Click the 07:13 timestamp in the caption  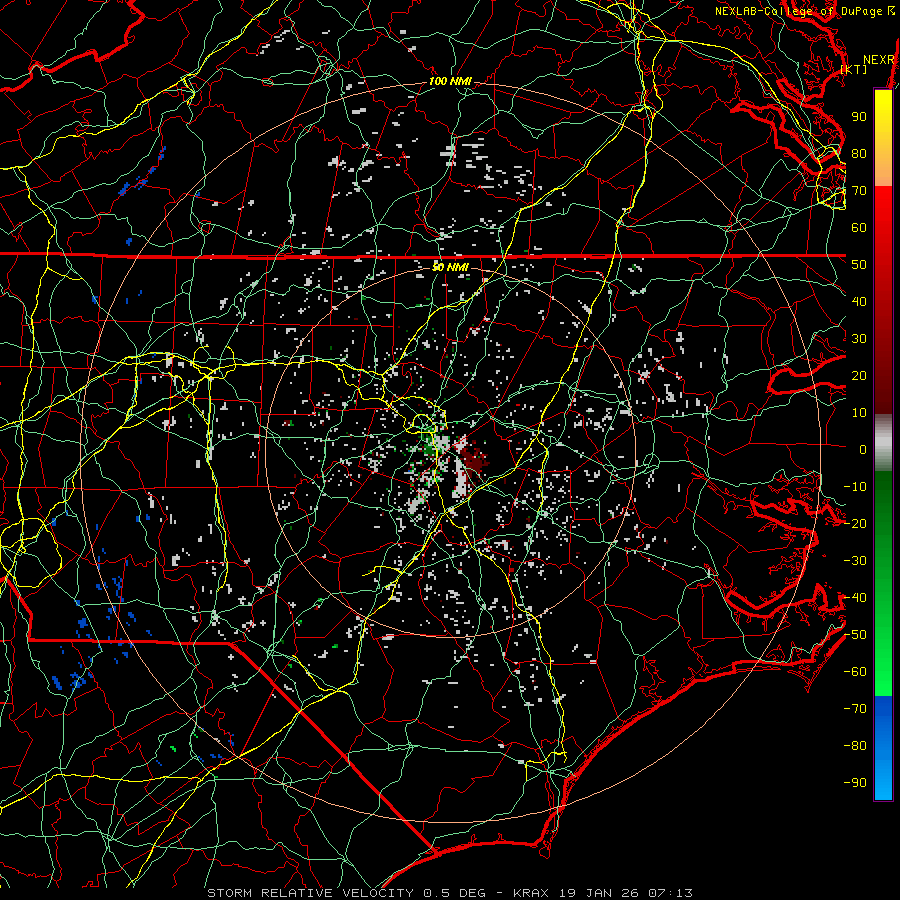click(x=670, y=893)
